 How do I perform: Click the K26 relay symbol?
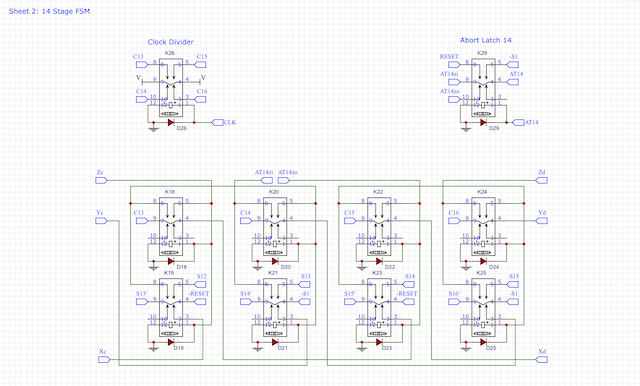[x=171, y=88]
